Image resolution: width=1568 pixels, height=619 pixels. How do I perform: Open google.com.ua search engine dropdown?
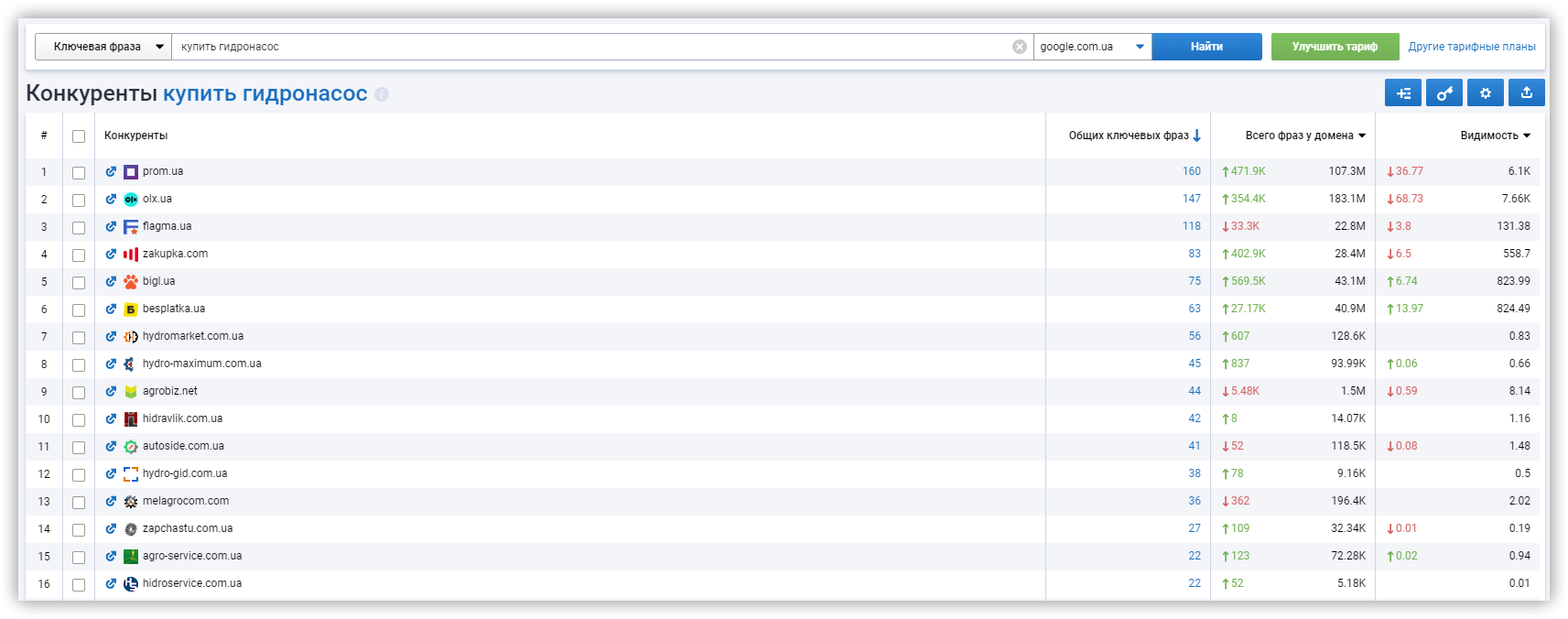click(1092, 47)
